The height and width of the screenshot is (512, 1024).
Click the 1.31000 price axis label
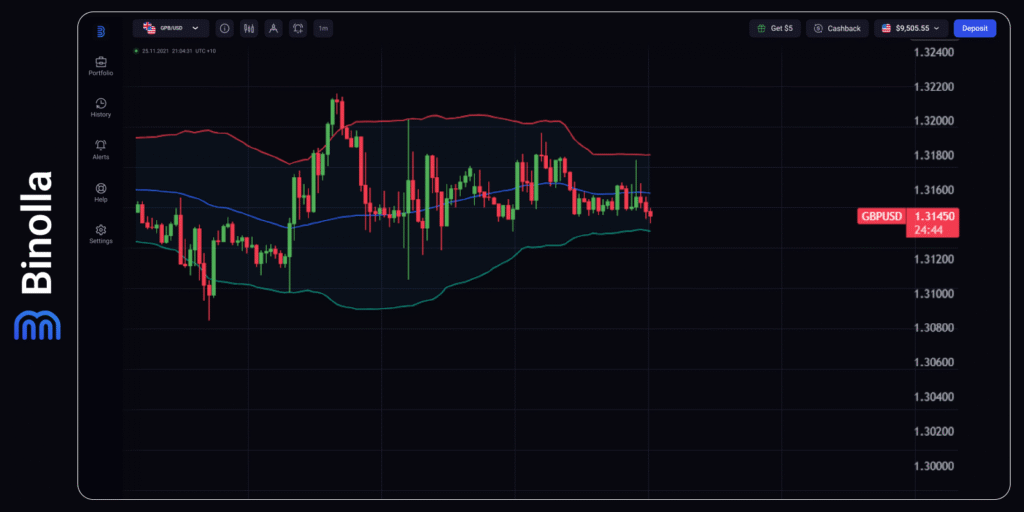click(x=935, y=294)
